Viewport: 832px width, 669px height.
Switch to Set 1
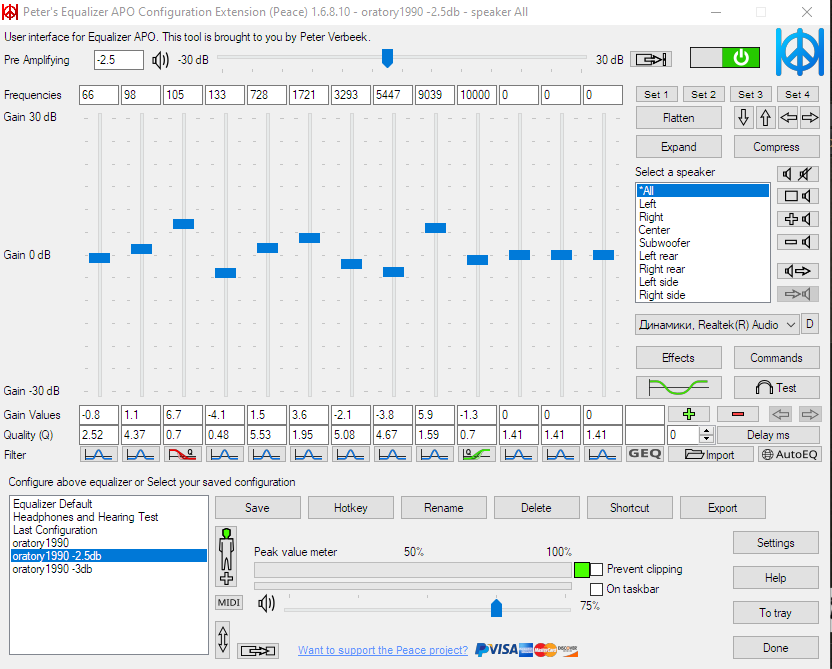(657, 94)
